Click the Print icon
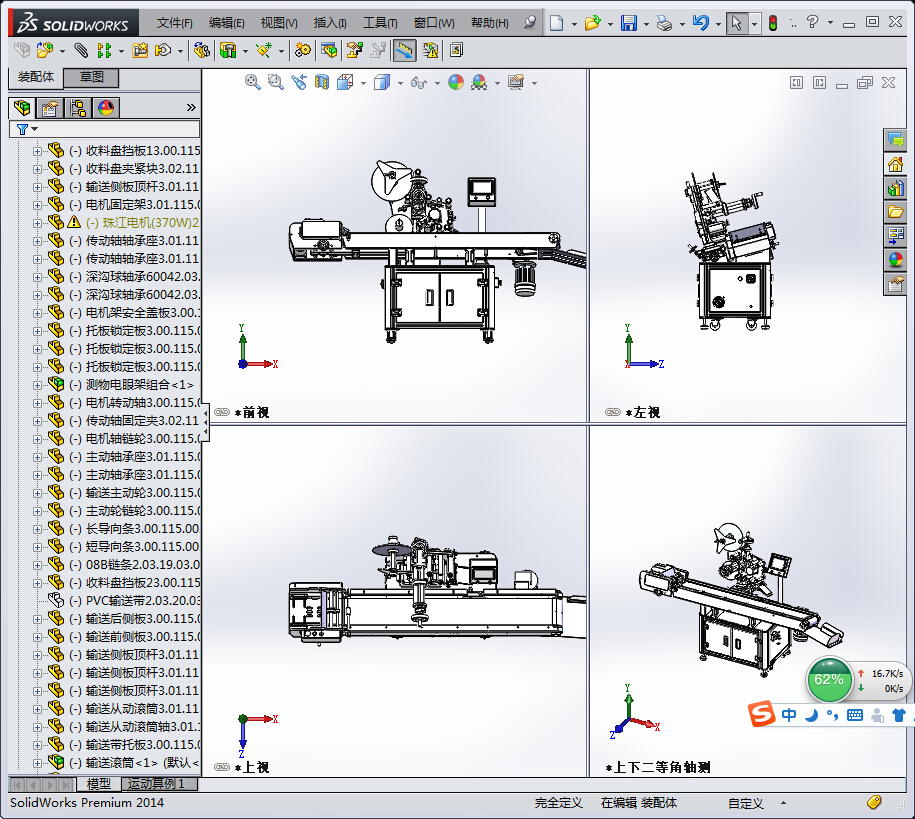Image resolution: width=915 pixels, height=819 pixels. (x=665, y=23)
